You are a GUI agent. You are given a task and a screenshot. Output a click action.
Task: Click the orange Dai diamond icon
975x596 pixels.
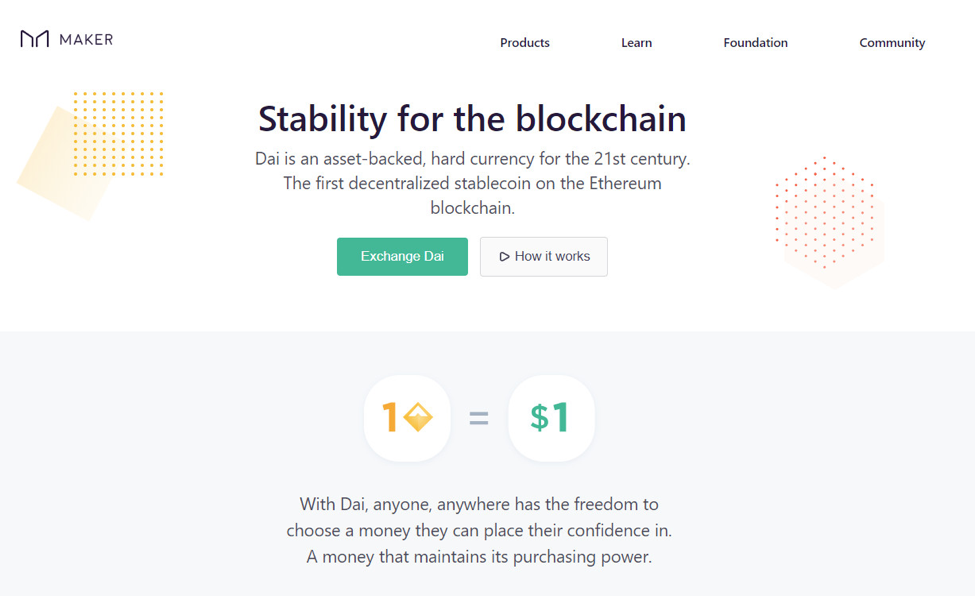pos(418,417)
